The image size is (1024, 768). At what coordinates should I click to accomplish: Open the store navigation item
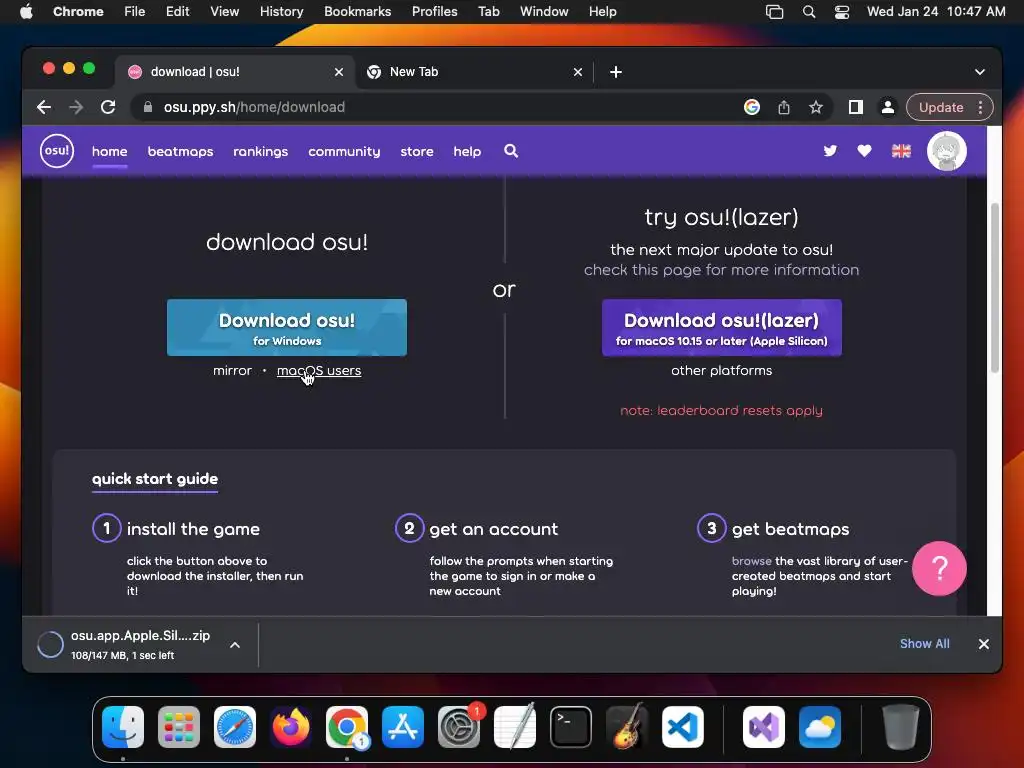pos(417,152)
